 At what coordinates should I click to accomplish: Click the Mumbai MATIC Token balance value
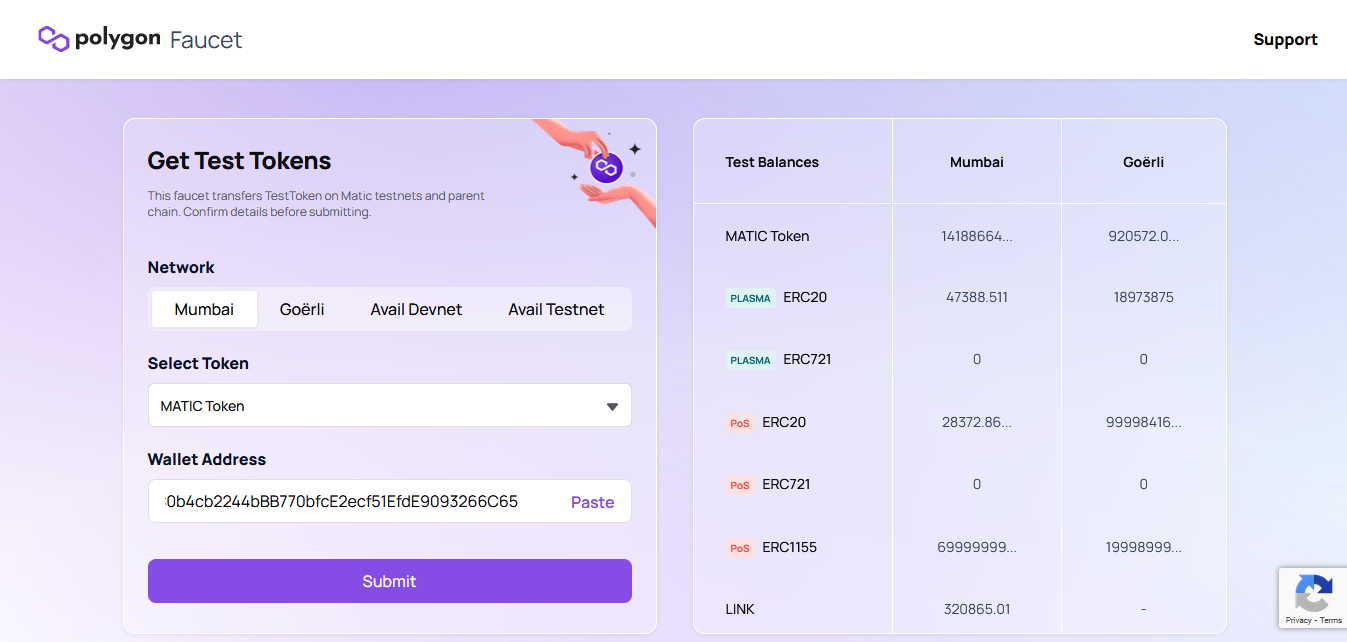[976, 237]
